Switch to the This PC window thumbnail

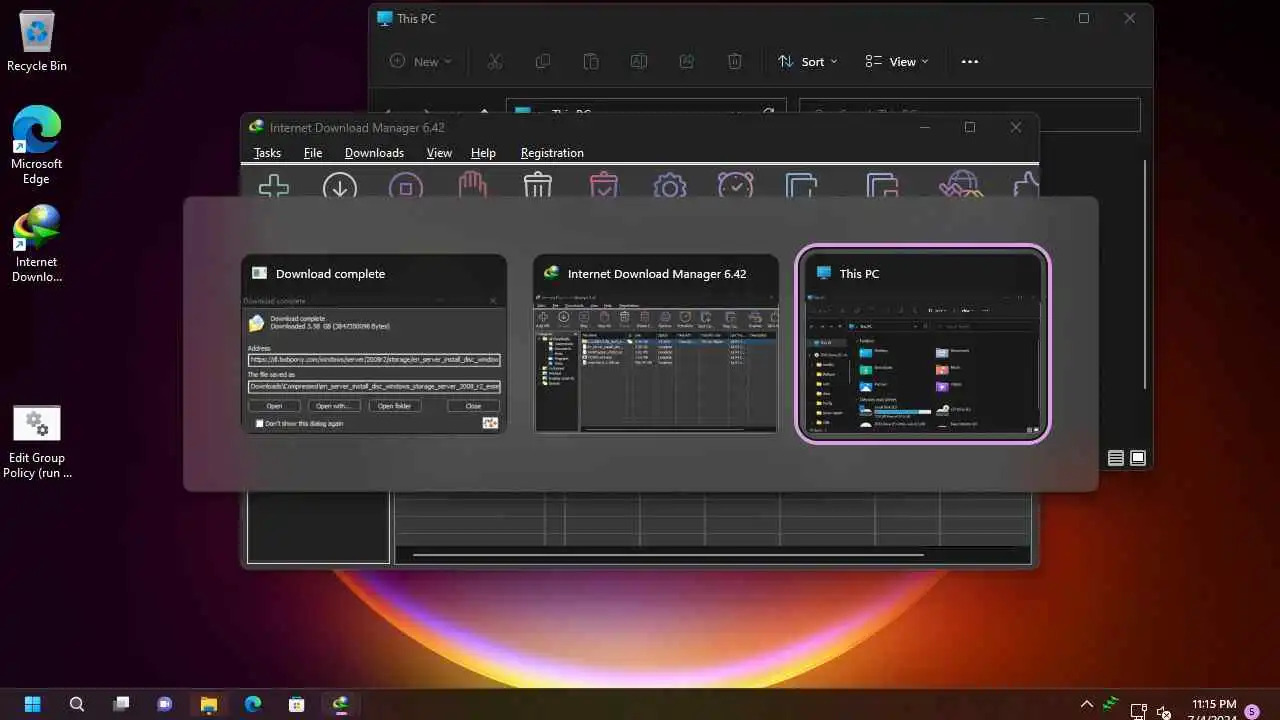click(x=923, y=343)
